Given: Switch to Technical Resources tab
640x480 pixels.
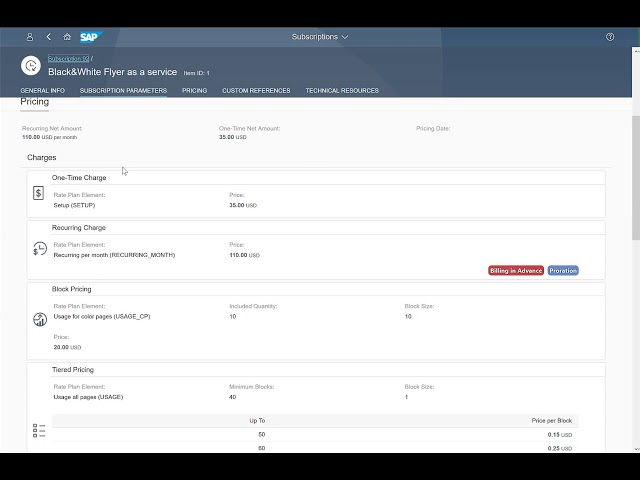Looking at the screenshot, I should click(x=342, y=91).
